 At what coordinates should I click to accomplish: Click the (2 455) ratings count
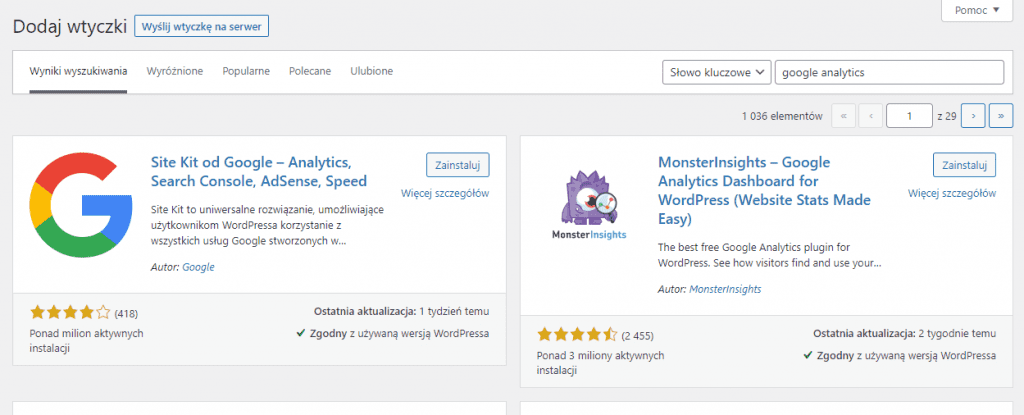tap(637, 336)
